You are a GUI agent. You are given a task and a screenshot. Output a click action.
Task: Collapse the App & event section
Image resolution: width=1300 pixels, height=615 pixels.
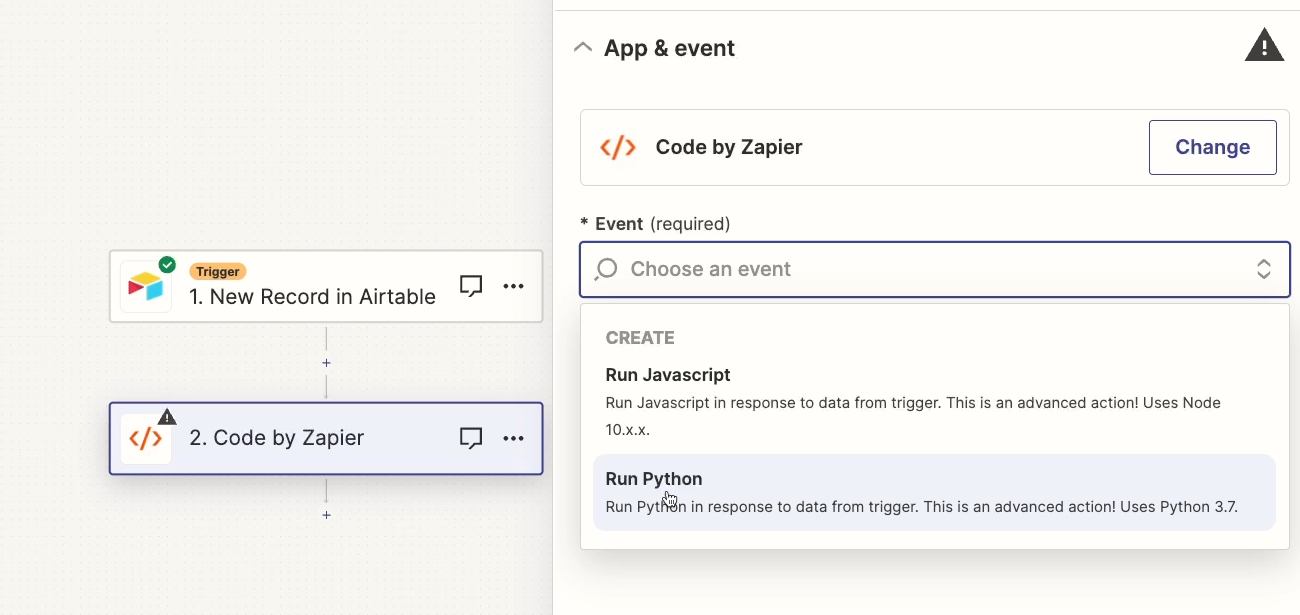582,48
